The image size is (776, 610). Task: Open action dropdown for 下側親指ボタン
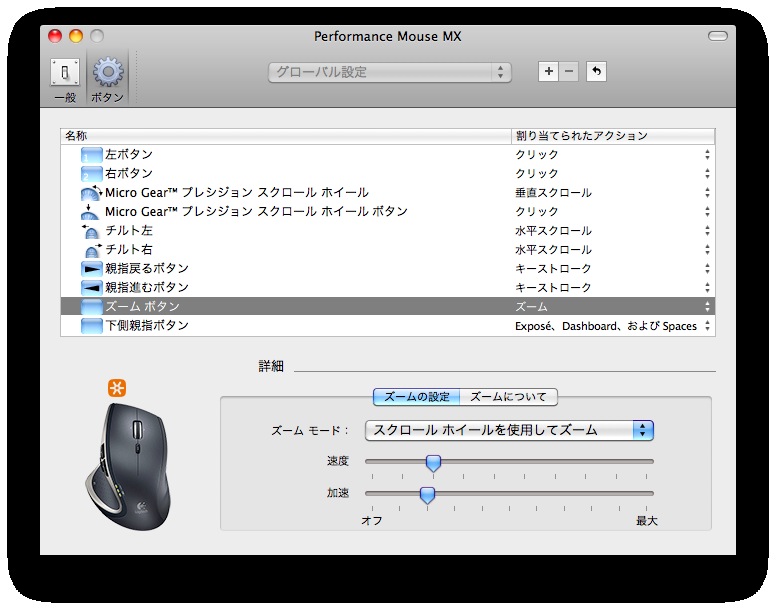[x=707, y=326]
